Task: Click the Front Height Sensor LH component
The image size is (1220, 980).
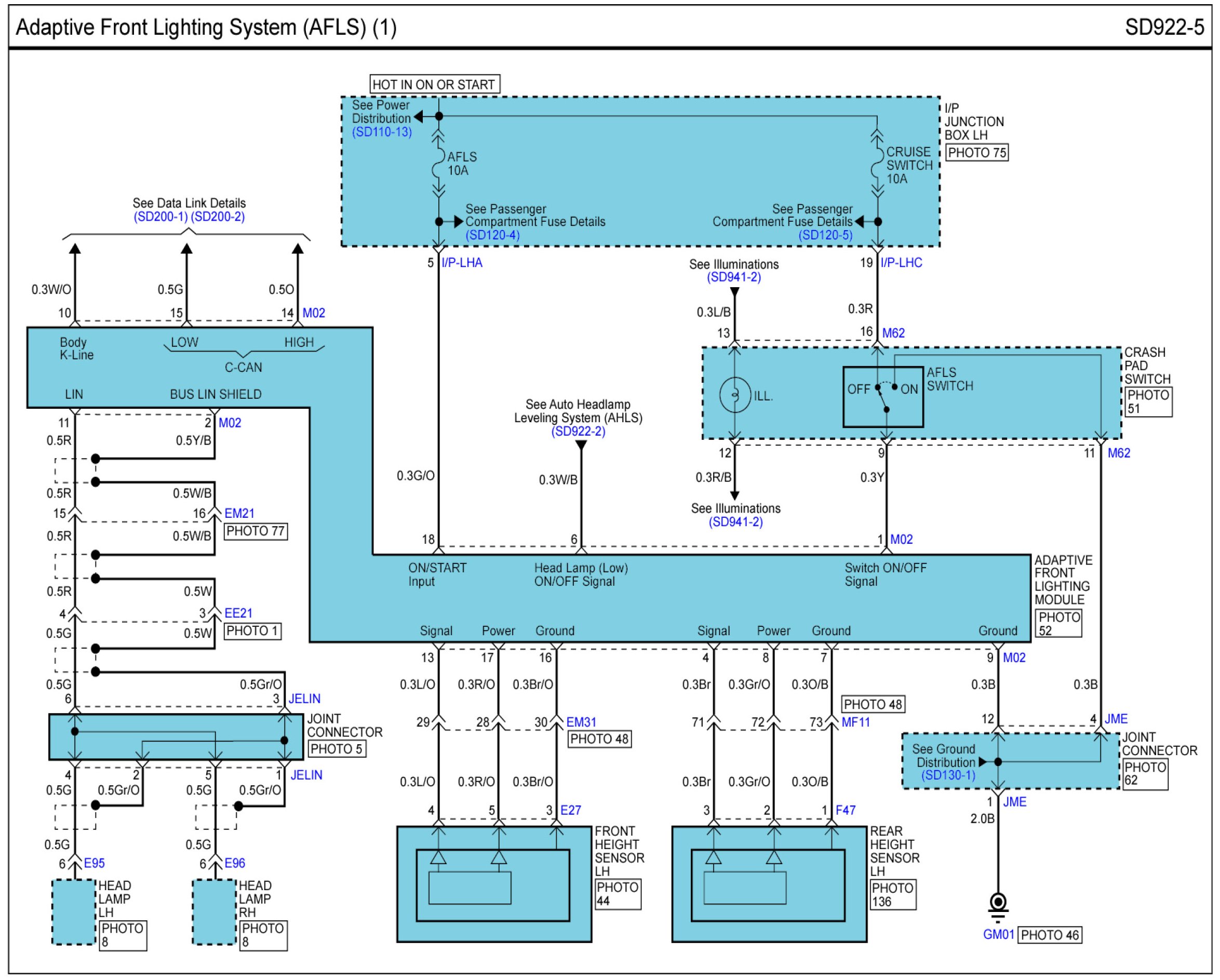Action: pos(493,884)
